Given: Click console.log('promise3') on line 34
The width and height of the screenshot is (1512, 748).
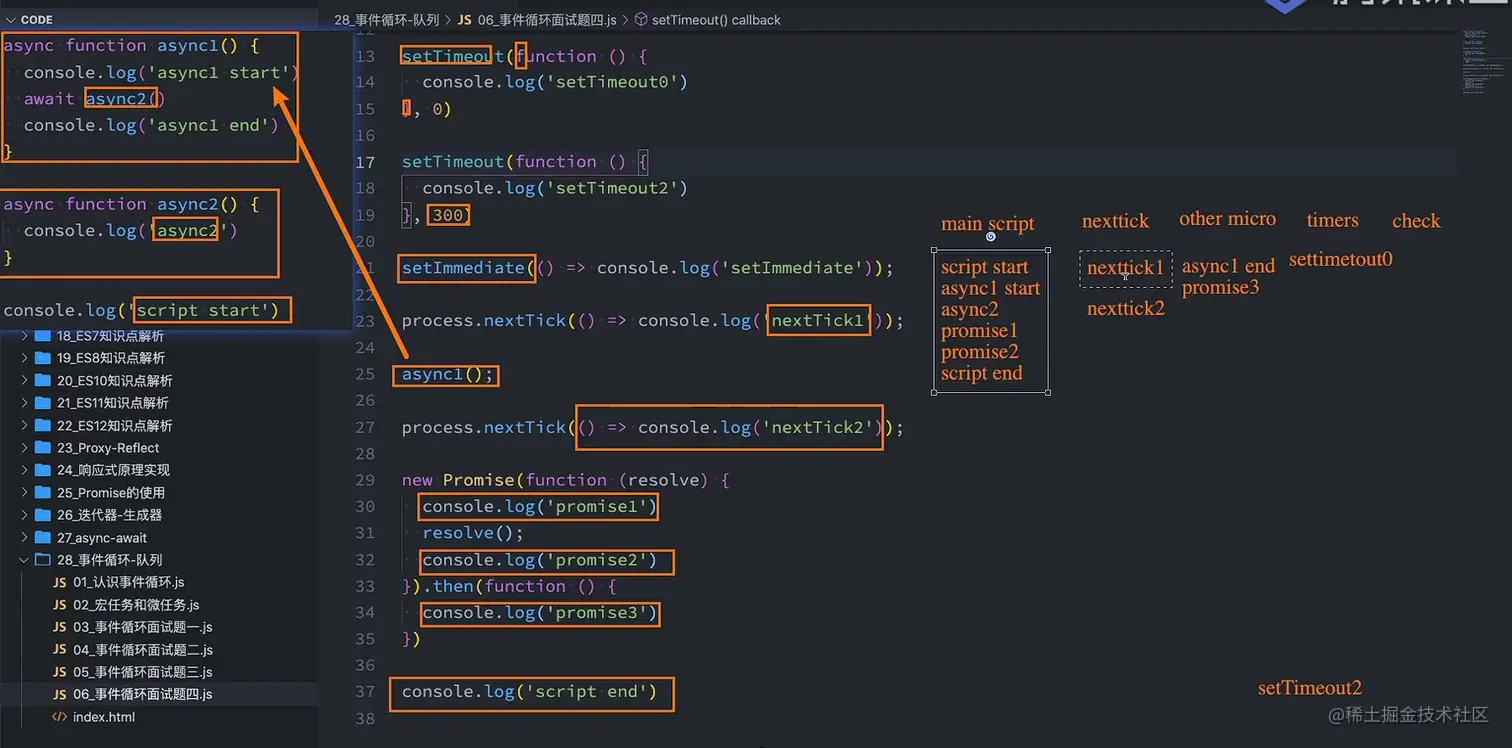Looking at the screenshot, I should 540,613.
